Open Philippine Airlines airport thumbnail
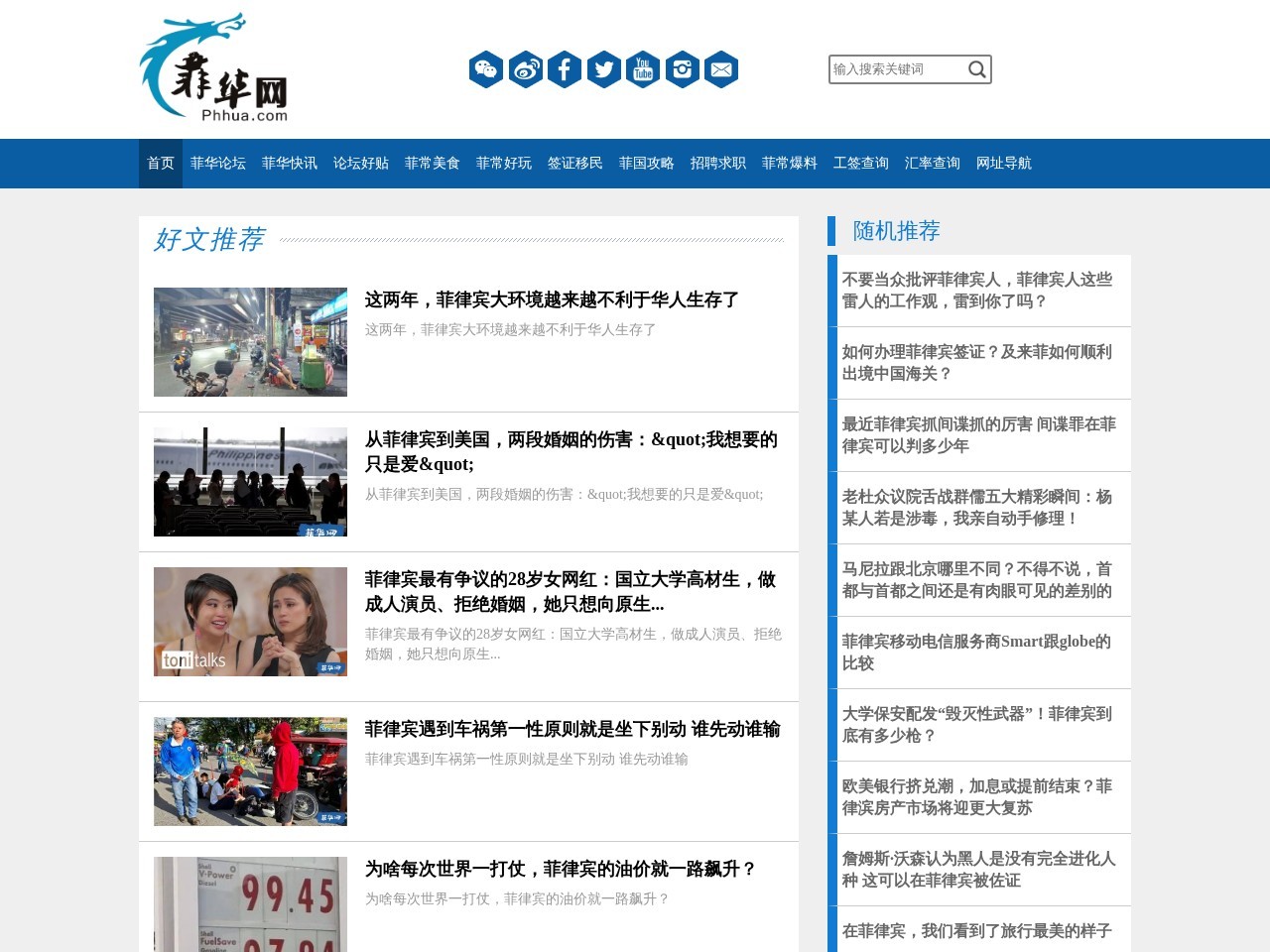This screenshot has height=952, width=1270. click(250, 482)
